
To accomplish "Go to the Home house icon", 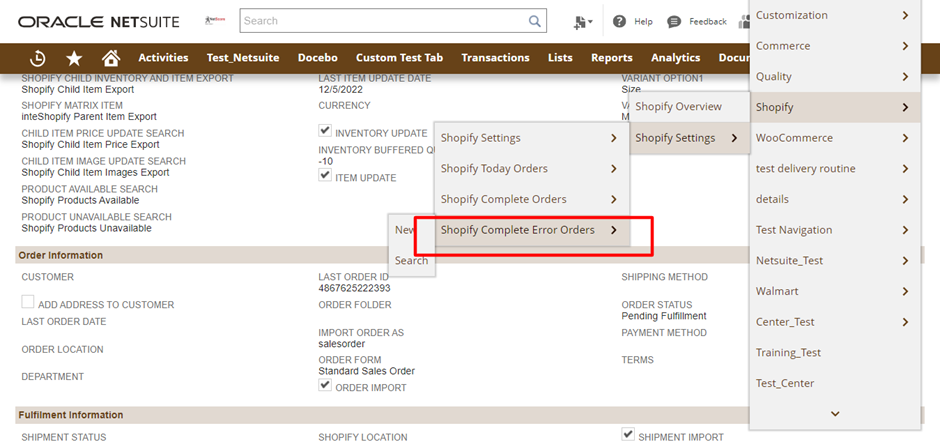I will click(x=111, y=58).
